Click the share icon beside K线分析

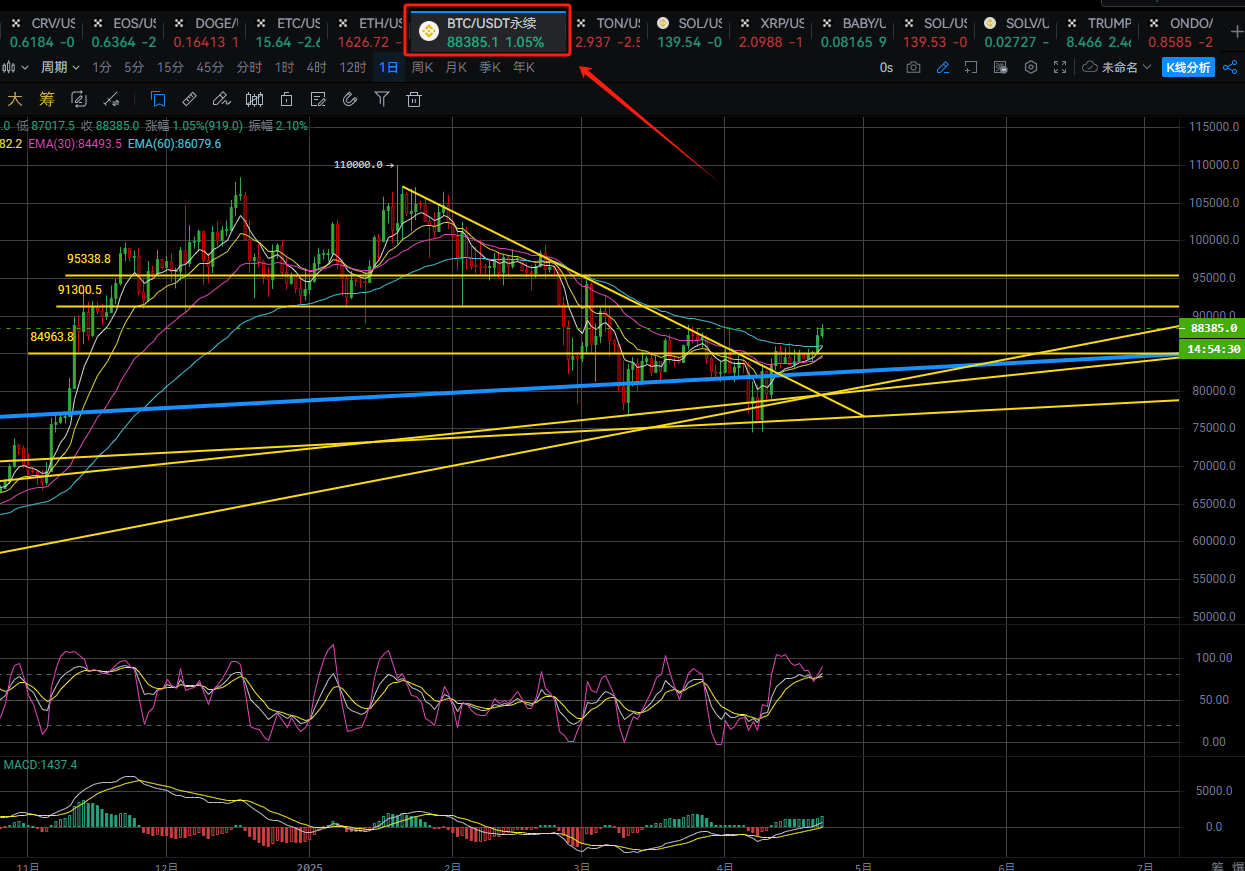pyautogui.click(x=1230, y=67)
